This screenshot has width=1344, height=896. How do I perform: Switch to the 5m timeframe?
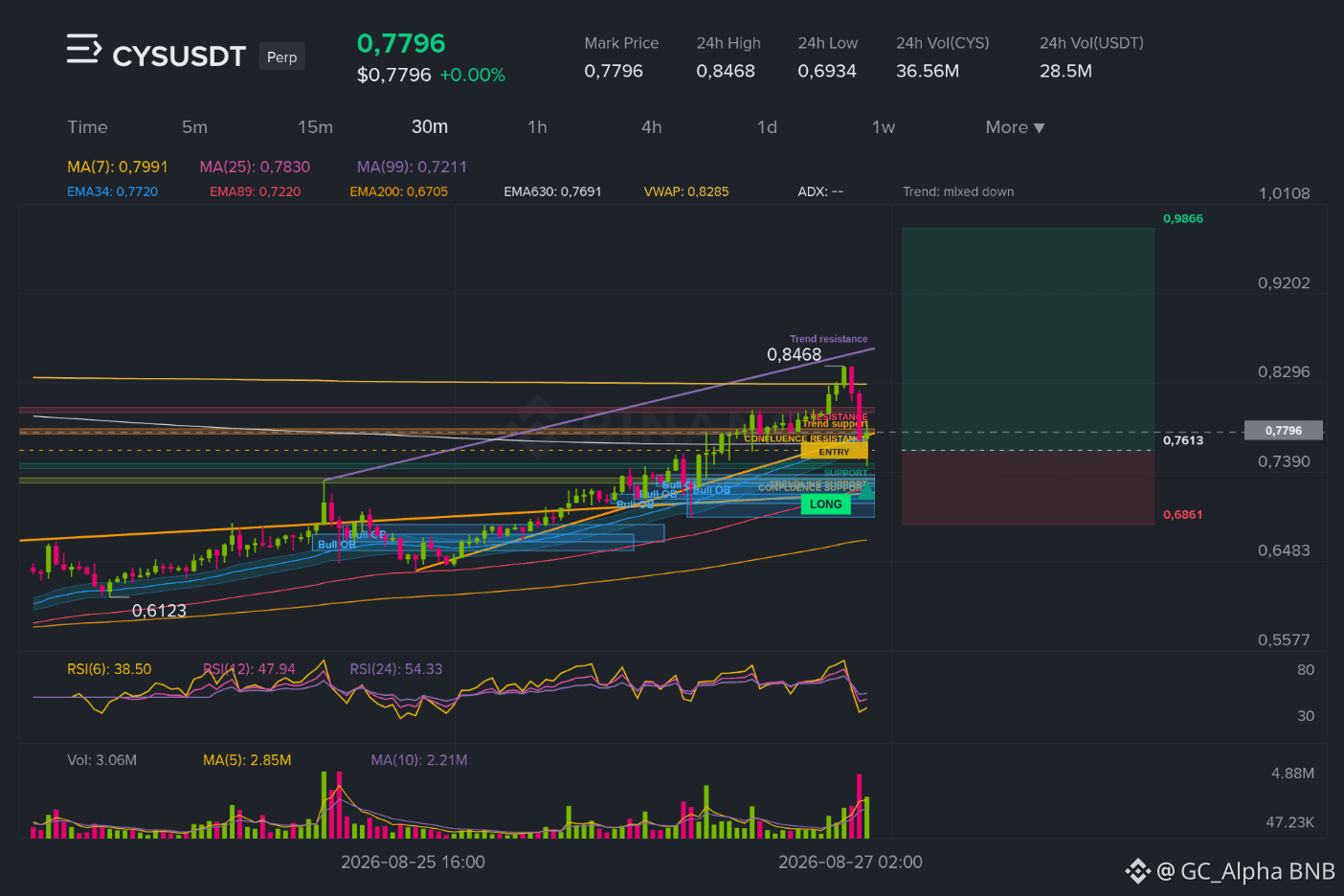pos(194,127)
